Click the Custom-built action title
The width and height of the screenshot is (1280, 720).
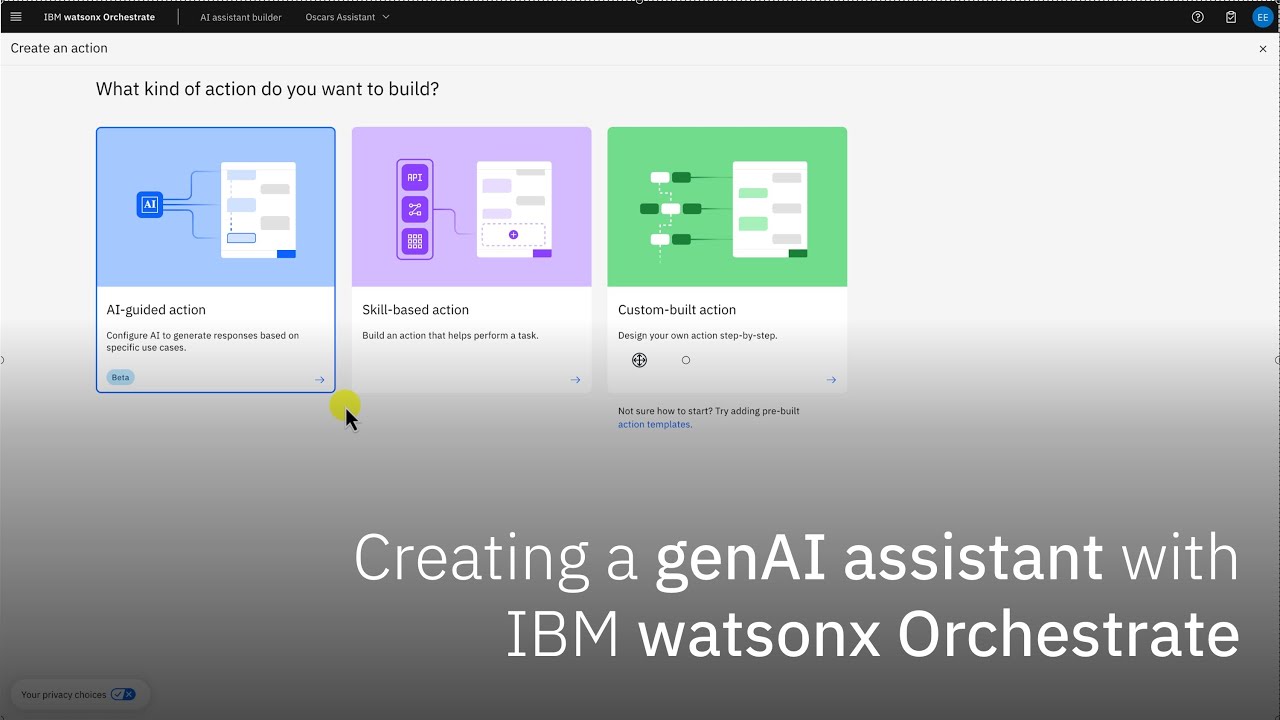point(677,310)
